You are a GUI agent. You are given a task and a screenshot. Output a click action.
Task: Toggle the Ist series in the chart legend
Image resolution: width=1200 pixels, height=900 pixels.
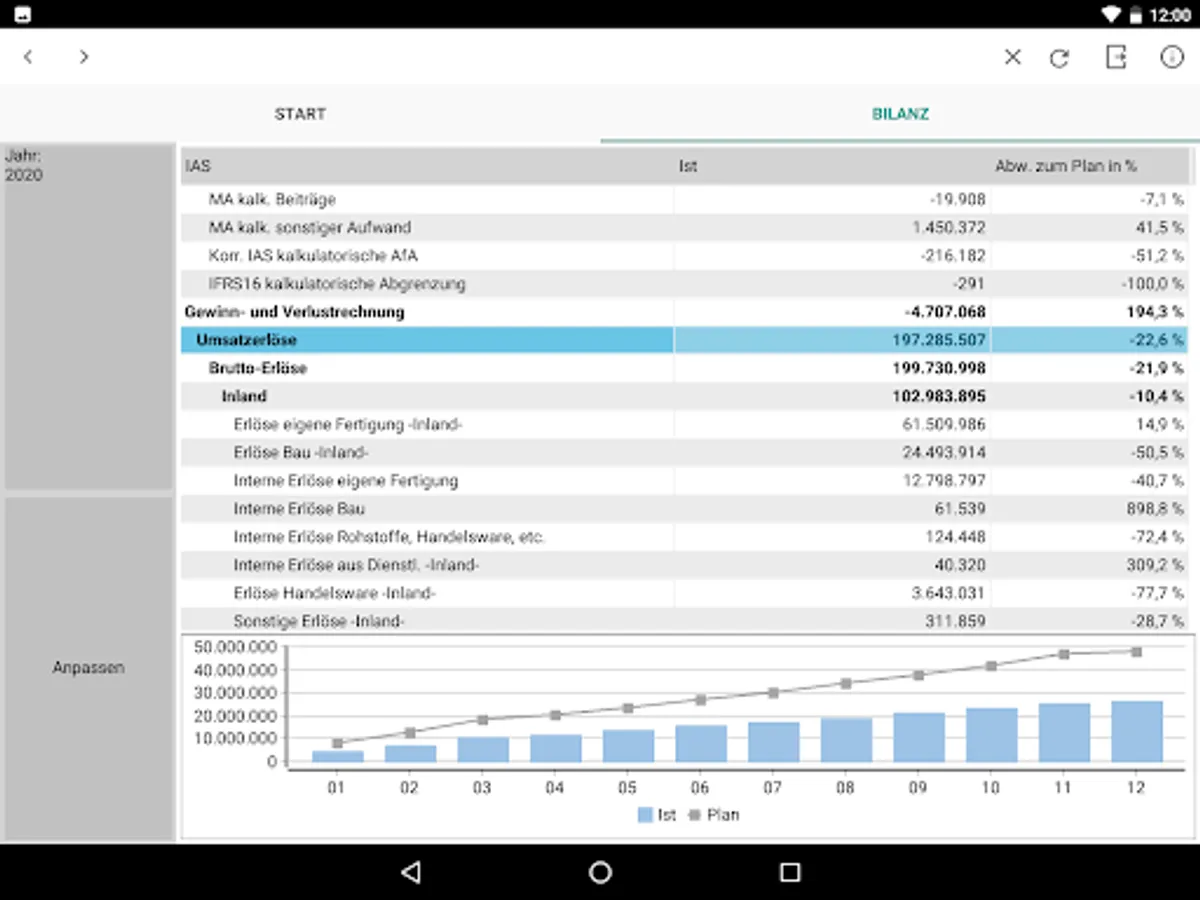655,815
